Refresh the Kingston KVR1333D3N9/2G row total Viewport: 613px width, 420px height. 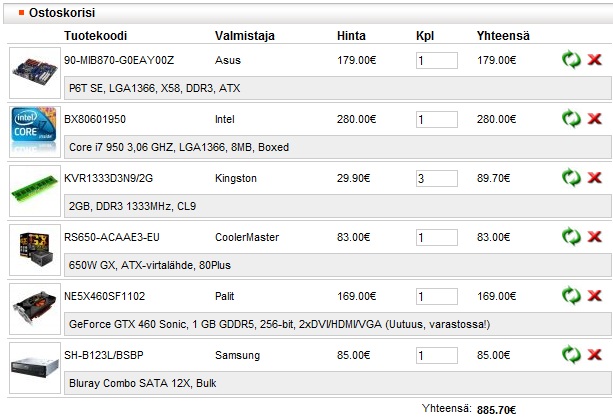click(x=571, y=178)
